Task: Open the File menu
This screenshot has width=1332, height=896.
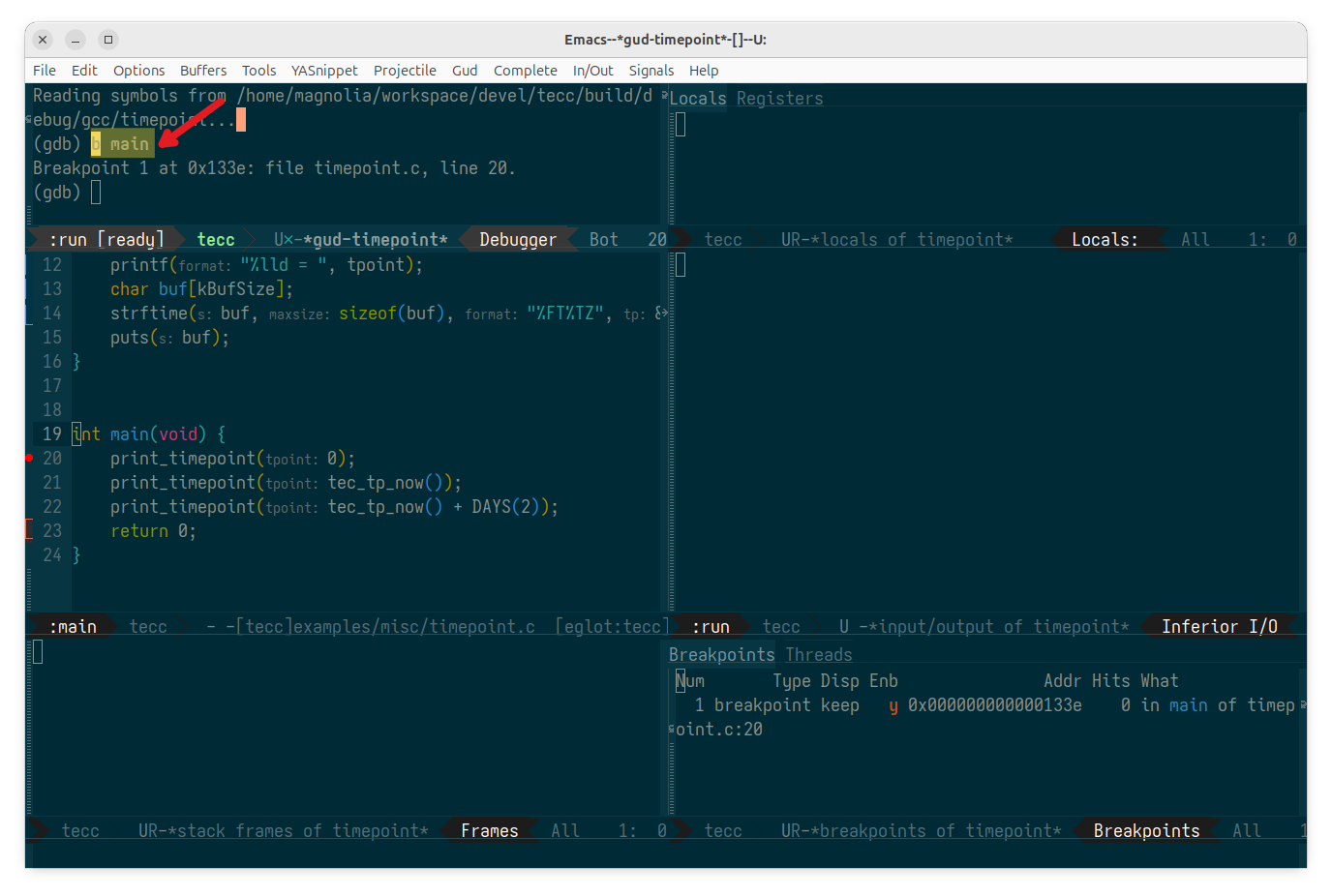Action: tap(45, 71)
